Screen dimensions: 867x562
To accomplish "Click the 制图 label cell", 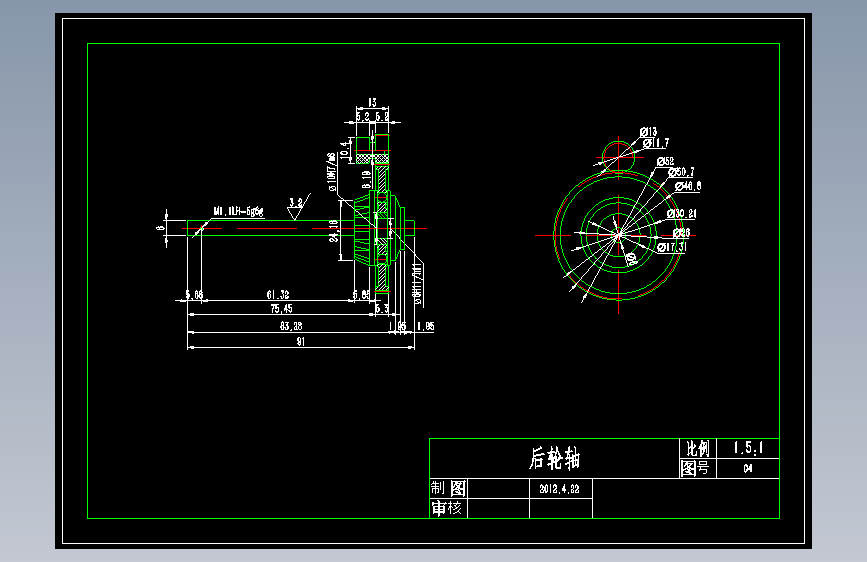I will click(448, 488).
